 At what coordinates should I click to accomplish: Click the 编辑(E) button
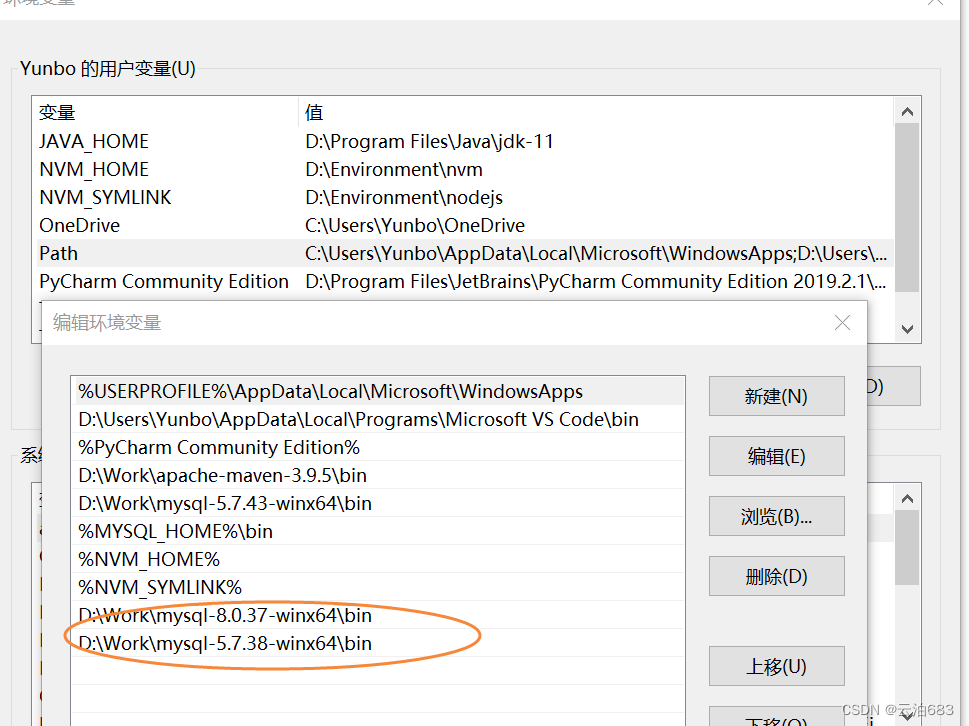776,455
